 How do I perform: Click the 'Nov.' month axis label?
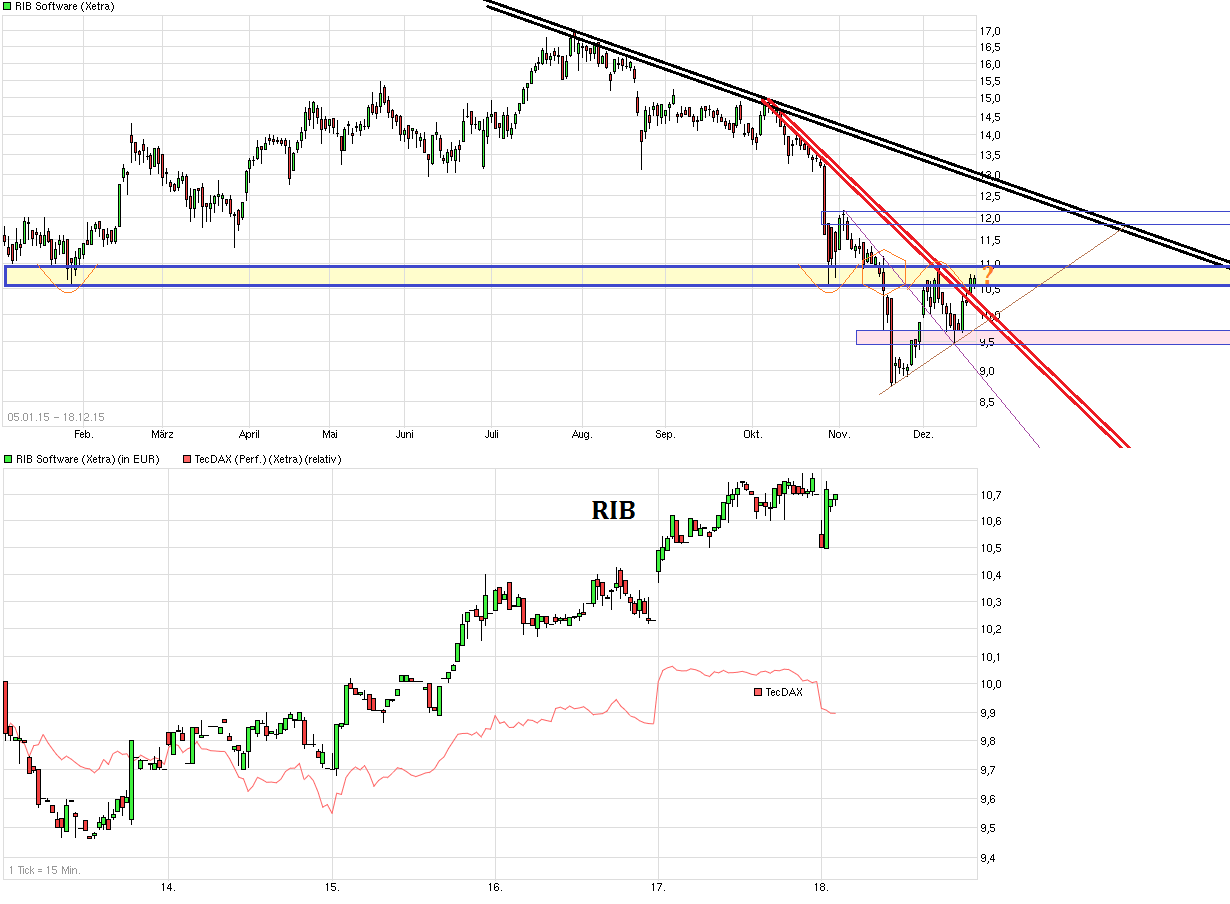tap(839, 434)
